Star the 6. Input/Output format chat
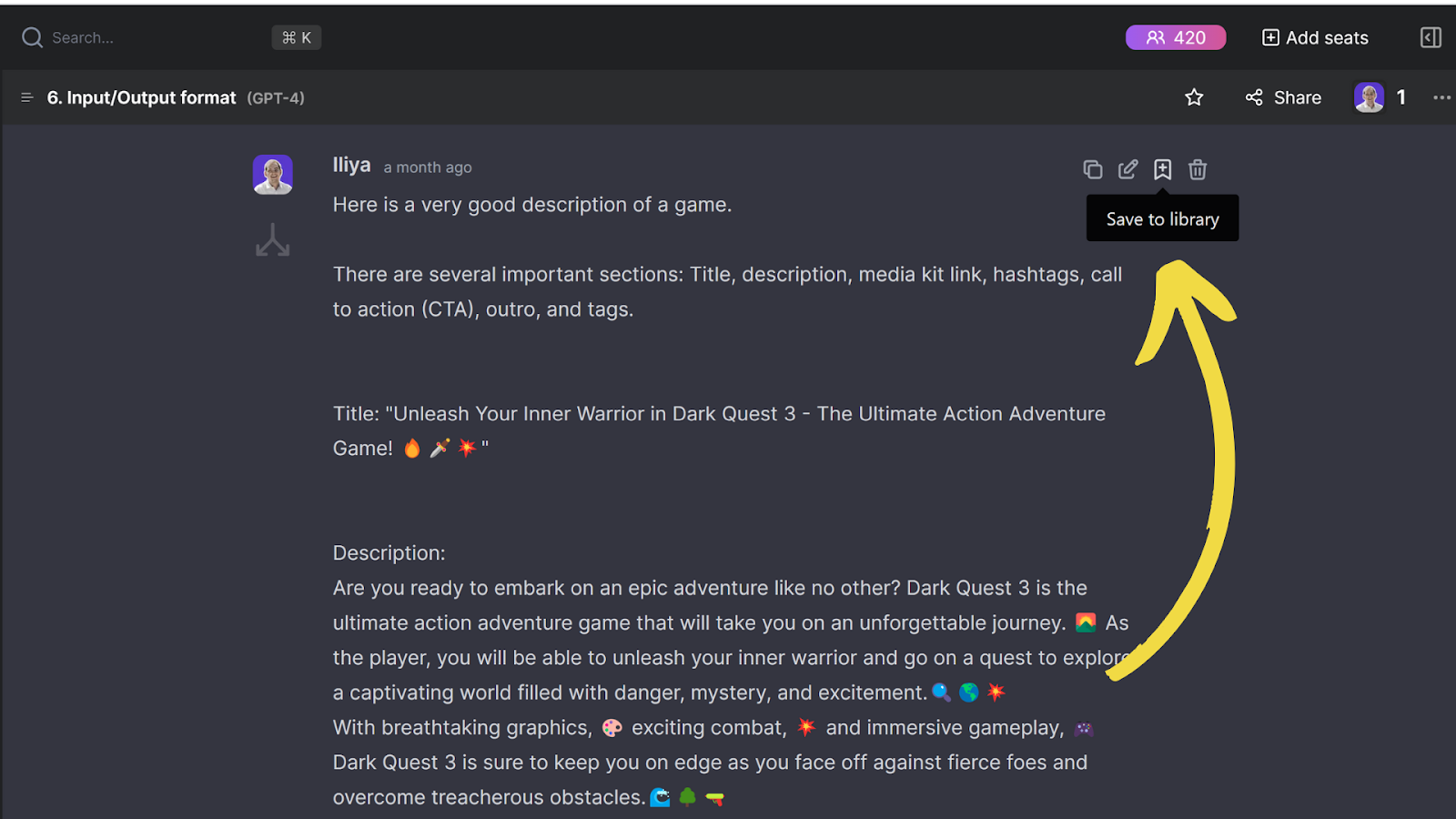This screenshot has width=1456, height=819. pos(1194,97)
